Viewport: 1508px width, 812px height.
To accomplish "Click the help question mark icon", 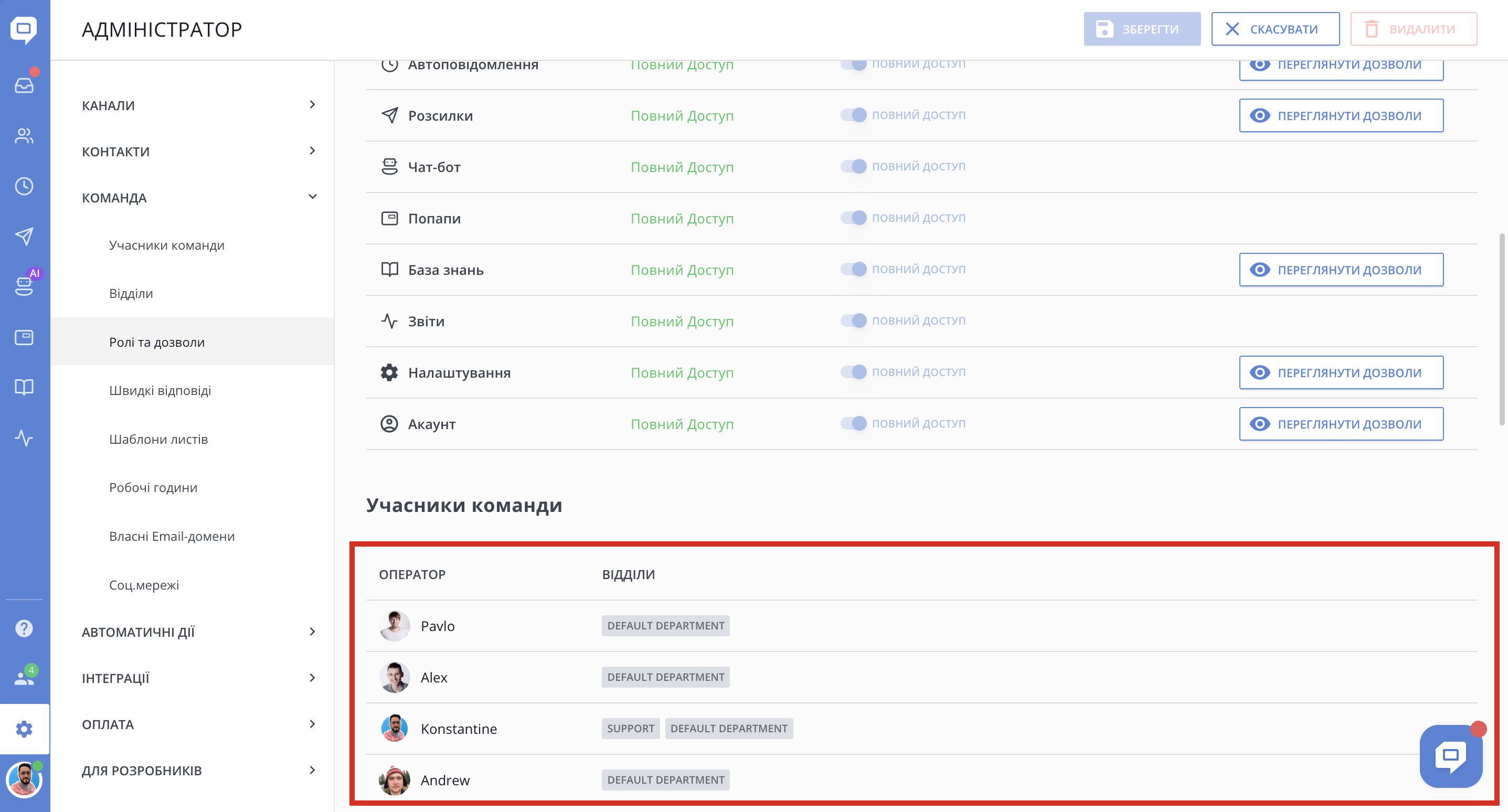I will (x=24, y=628).
